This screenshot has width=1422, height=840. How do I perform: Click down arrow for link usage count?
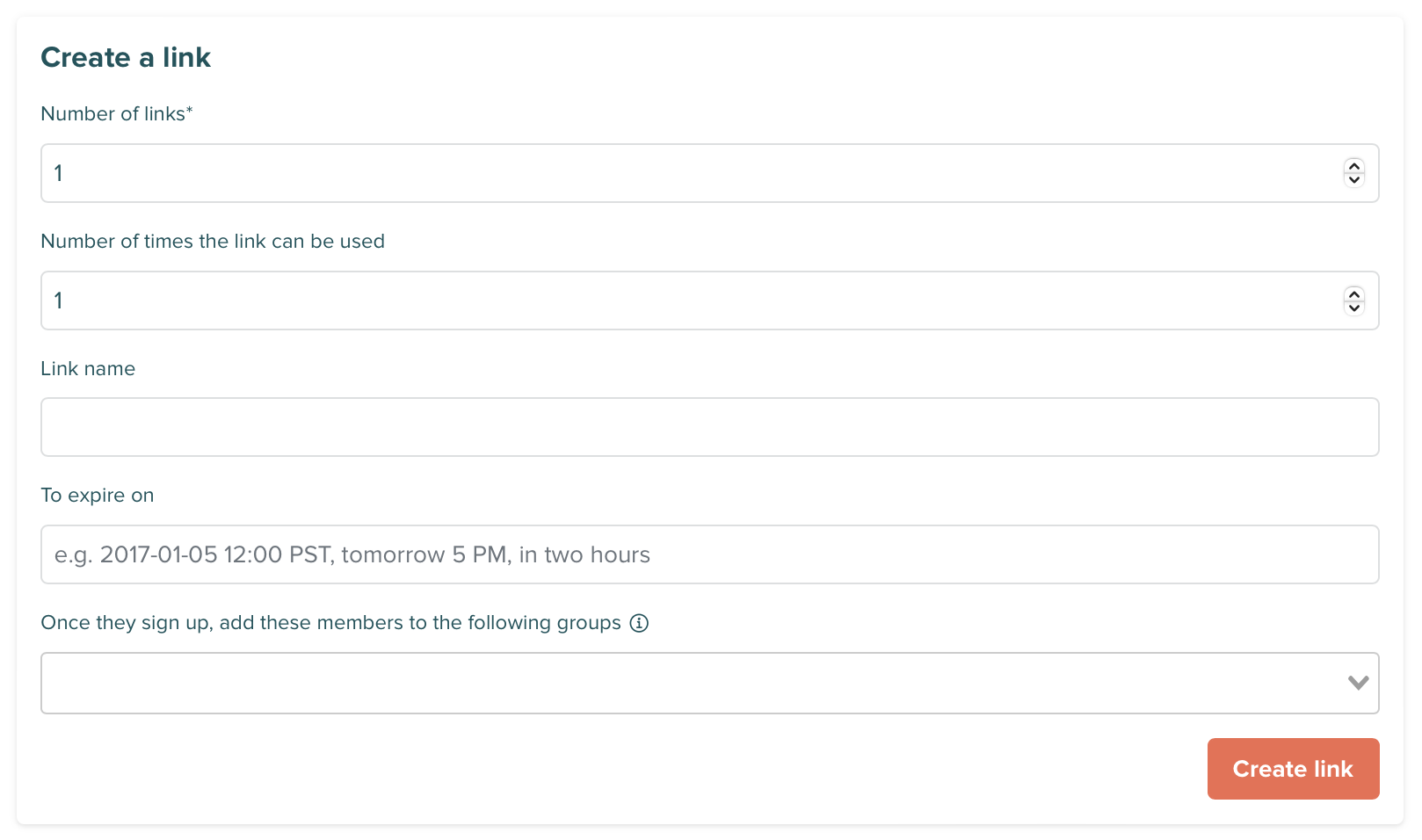tap(1354, 308)
